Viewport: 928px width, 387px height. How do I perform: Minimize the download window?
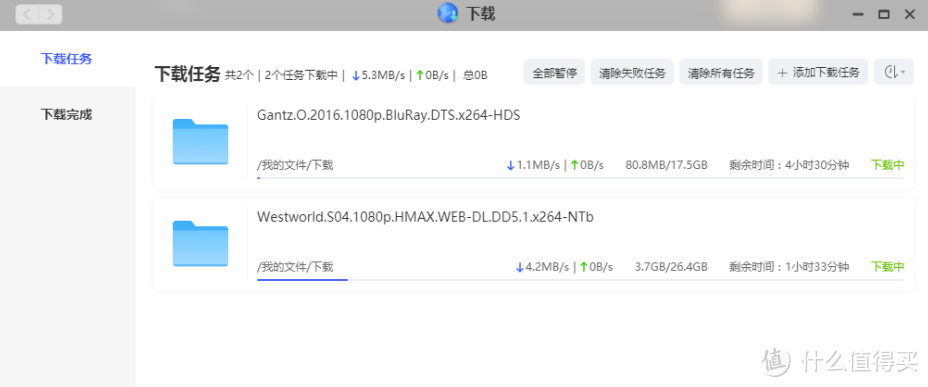pos(857,14)
